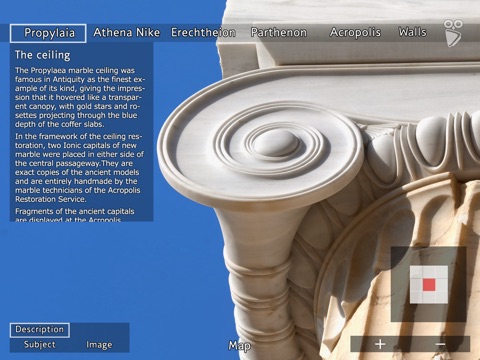The width and height of the screenshot is (480, 360).
Task: Open the Propylaia tab
Action: click(x=48, y=33)
